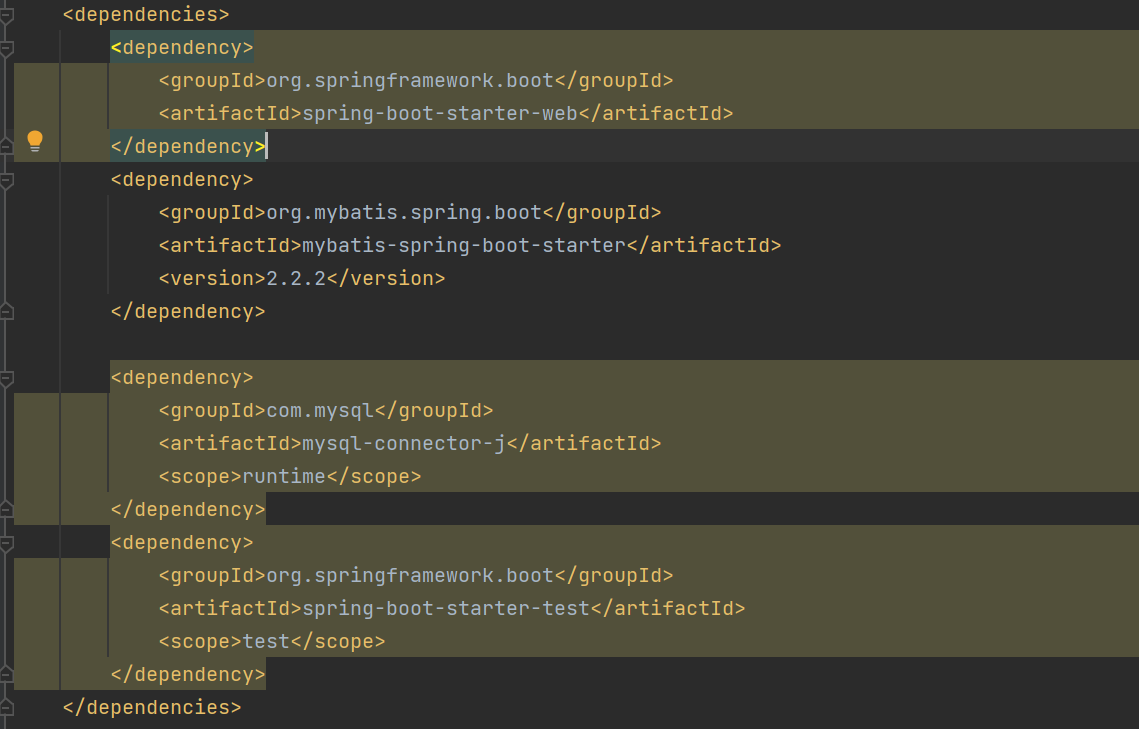Click the opening <dependency> tag above com.mysql
Screen dimensions: 1139x729
pos(182,378)
